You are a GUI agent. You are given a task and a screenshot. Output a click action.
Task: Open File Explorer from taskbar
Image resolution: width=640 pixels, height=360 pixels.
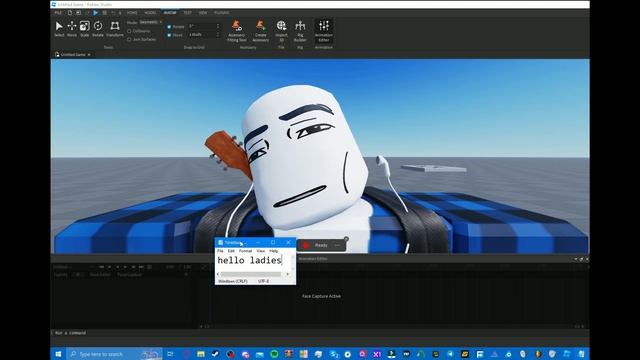(200, 354)
